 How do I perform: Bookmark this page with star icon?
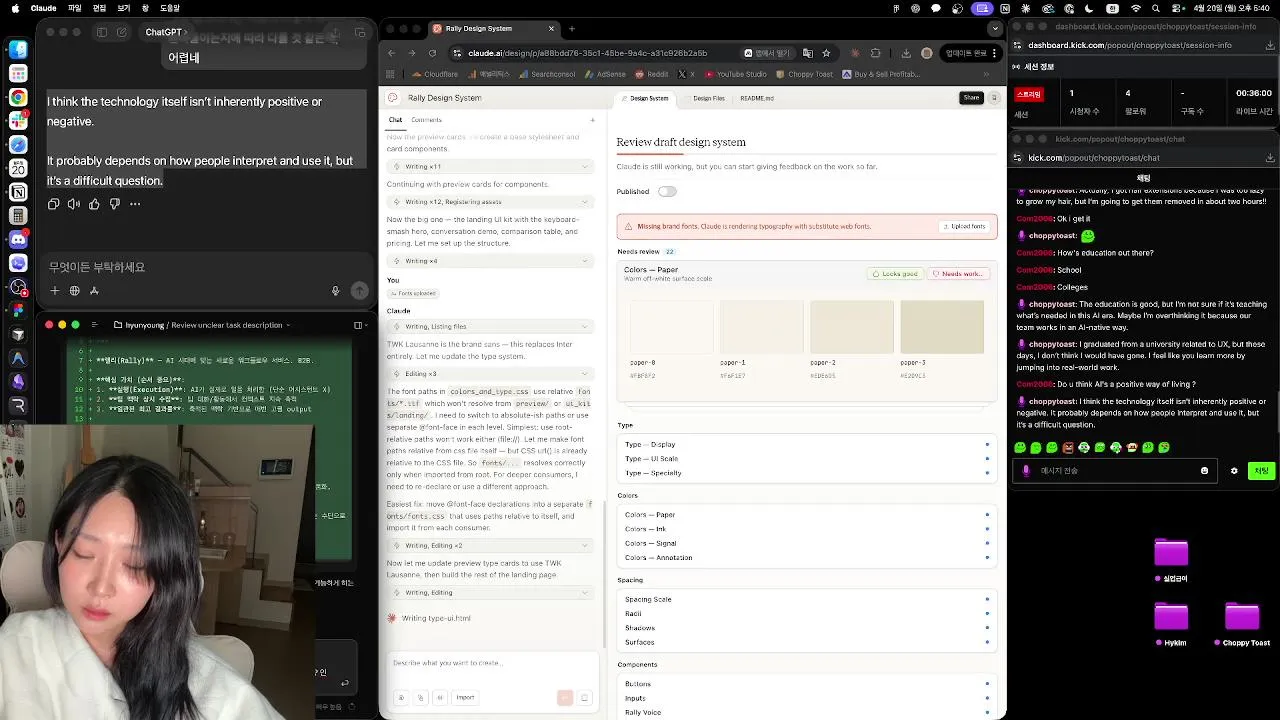(826, 53)
